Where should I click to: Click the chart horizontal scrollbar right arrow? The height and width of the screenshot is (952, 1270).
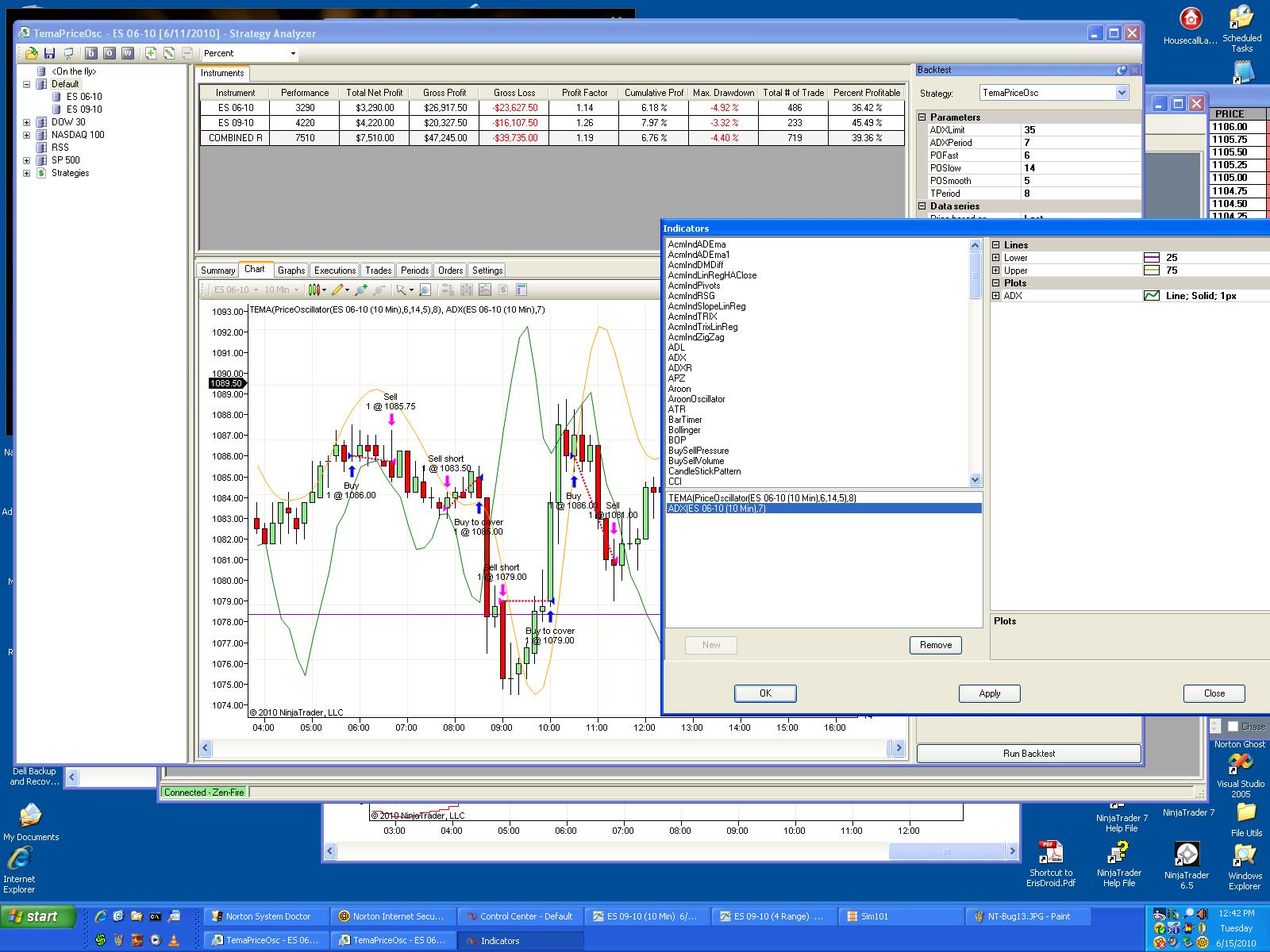click(899, 747)
